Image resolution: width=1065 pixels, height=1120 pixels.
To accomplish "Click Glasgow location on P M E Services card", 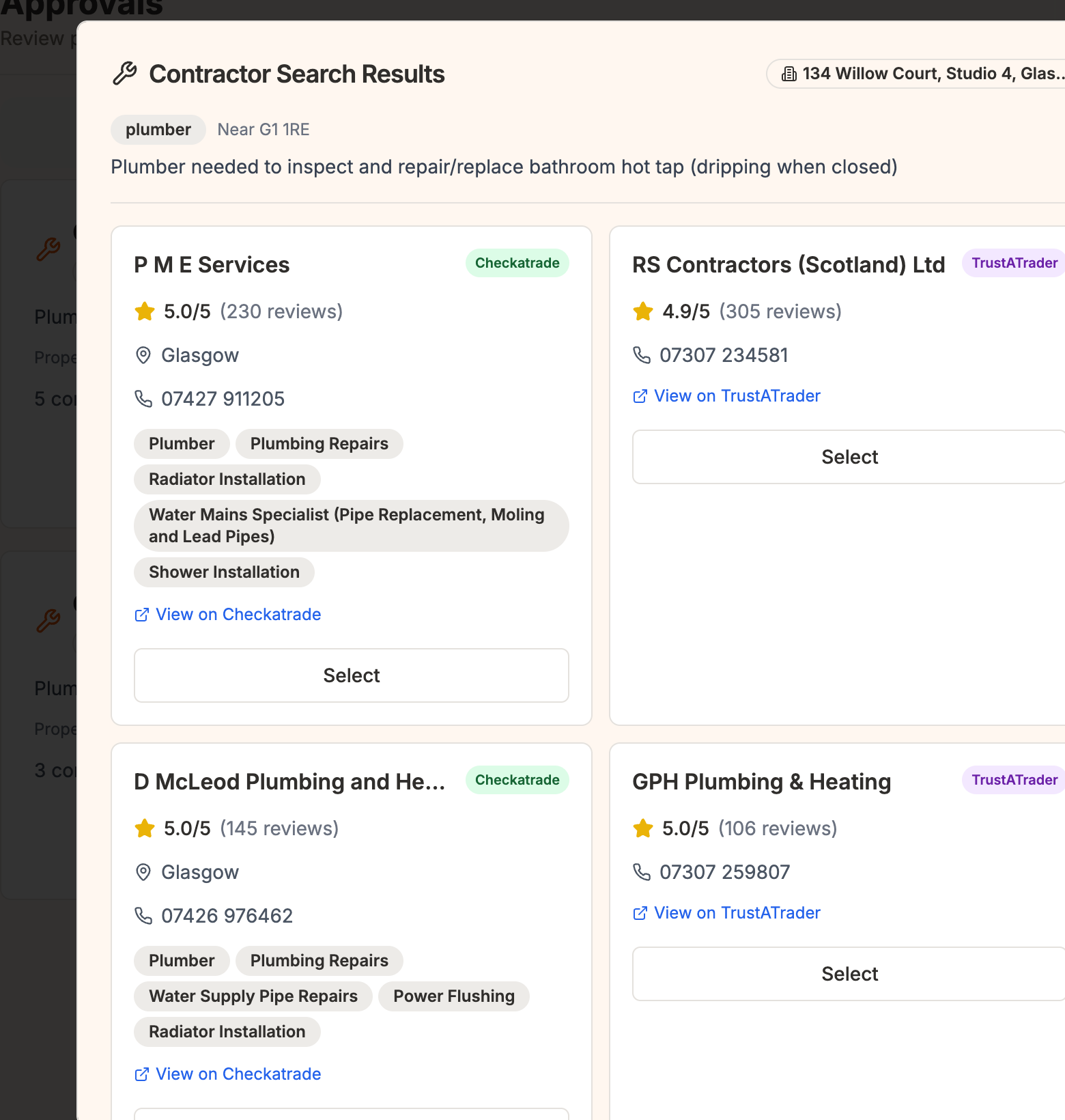I will tap(200, 355).
